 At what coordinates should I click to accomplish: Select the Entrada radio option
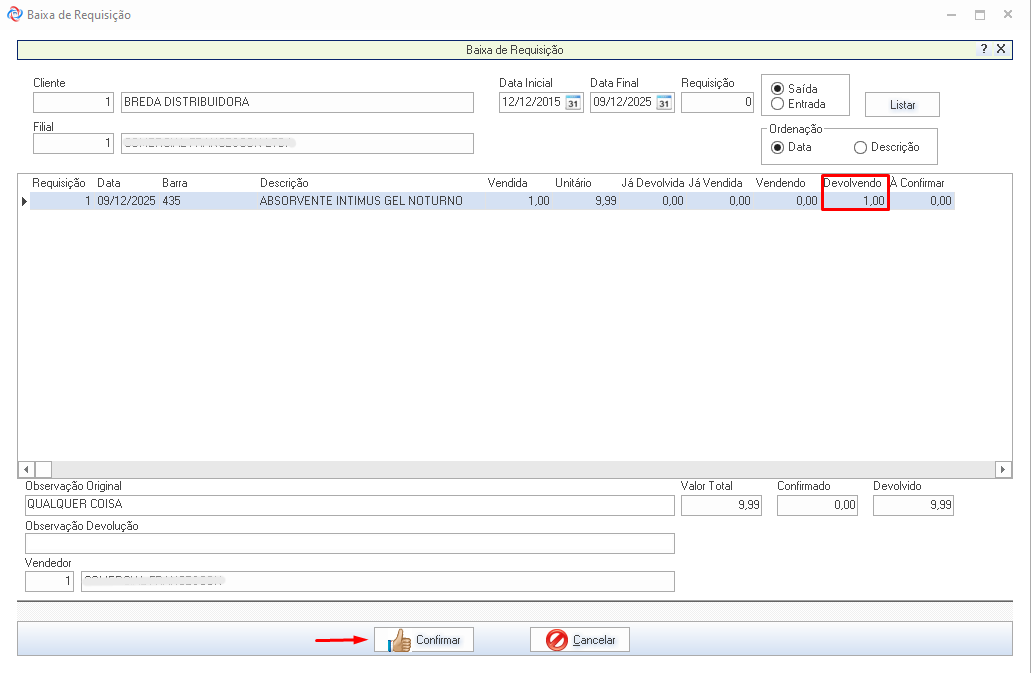click(777, 104)
